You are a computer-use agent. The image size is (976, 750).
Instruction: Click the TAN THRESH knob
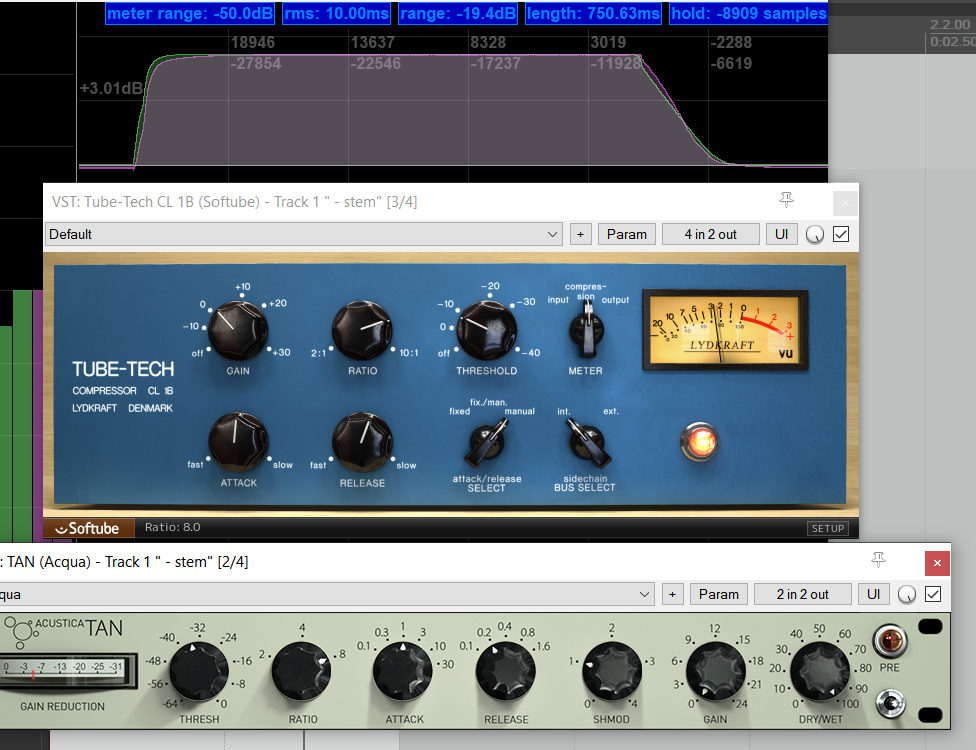(199, 672)
